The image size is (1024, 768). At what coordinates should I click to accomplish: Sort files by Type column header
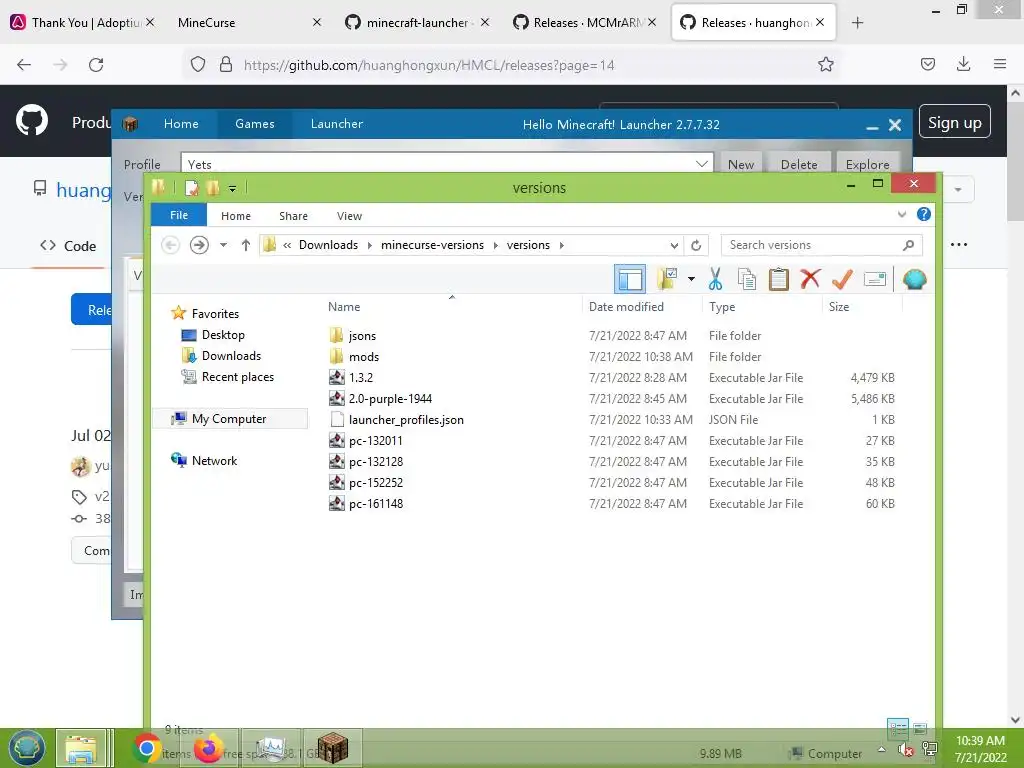722,307
